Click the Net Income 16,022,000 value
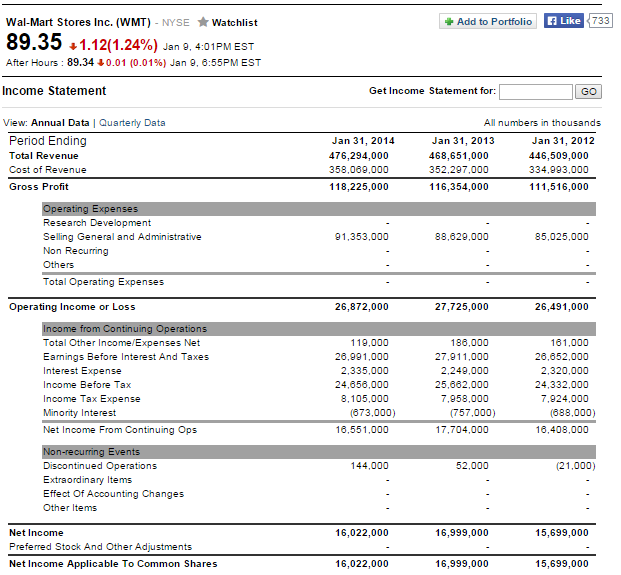 tap(362, 533)
